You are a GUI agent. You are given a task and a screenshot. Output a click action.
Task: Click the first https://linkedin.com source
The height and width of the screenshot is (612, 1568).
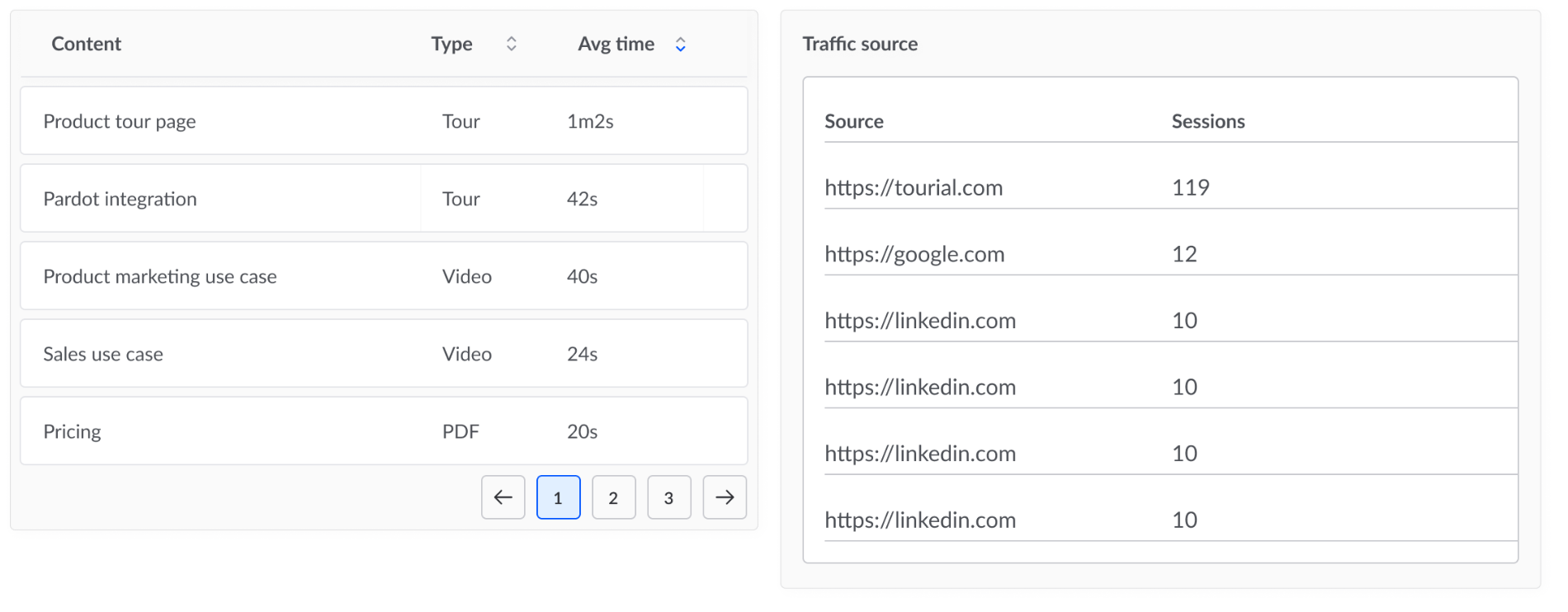(x=920, y=321)
